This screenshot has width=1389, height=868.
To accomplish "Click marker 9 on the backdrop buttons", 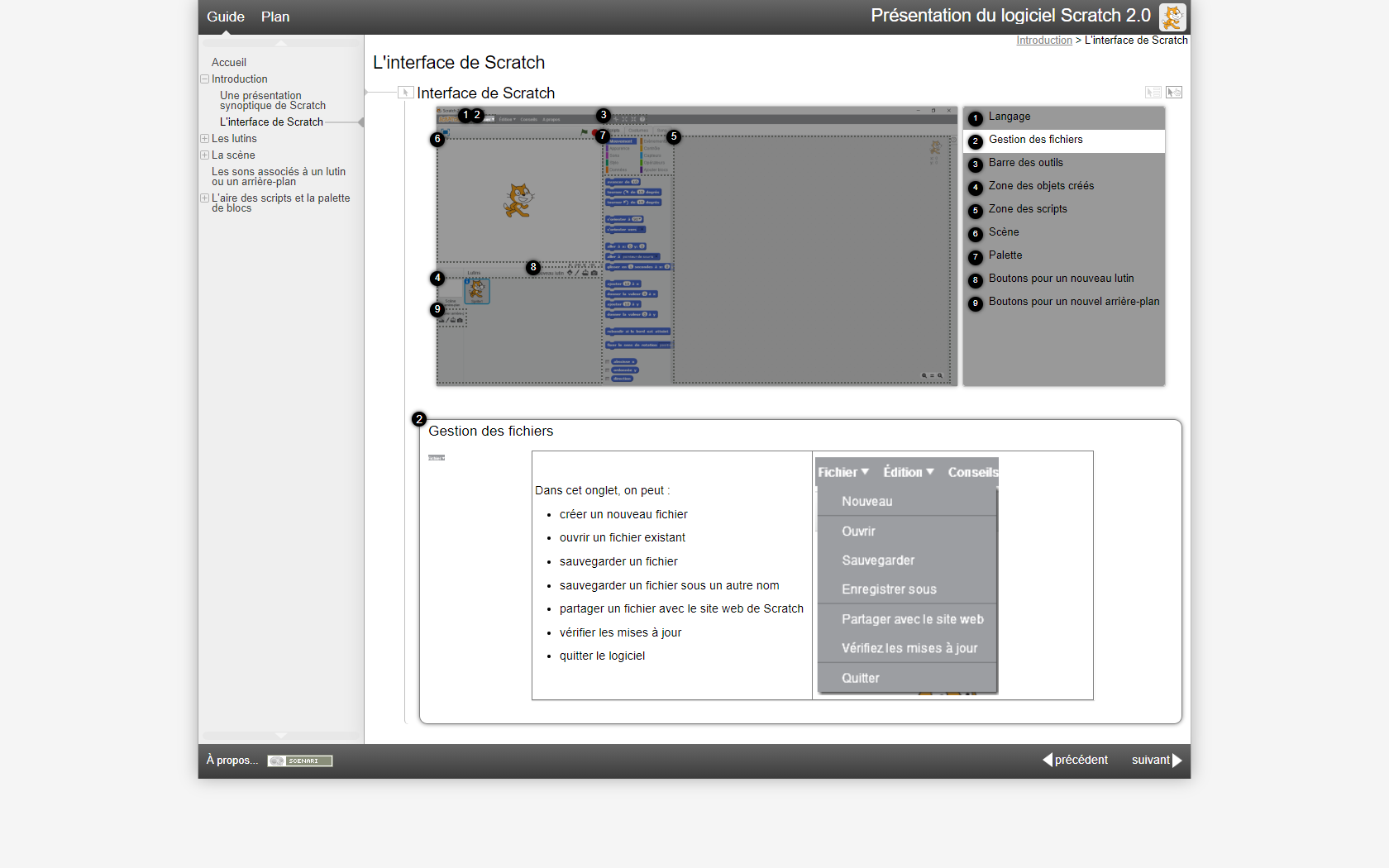I will coord(437,310).
